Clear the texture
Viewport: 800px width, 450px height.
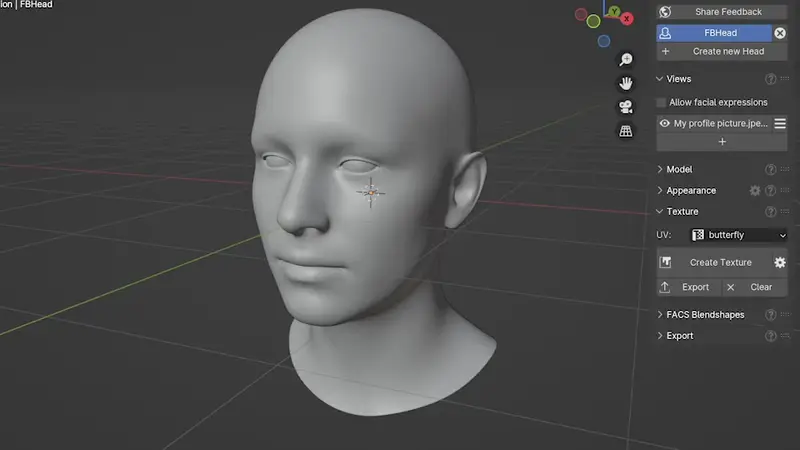tap(755, 287)
